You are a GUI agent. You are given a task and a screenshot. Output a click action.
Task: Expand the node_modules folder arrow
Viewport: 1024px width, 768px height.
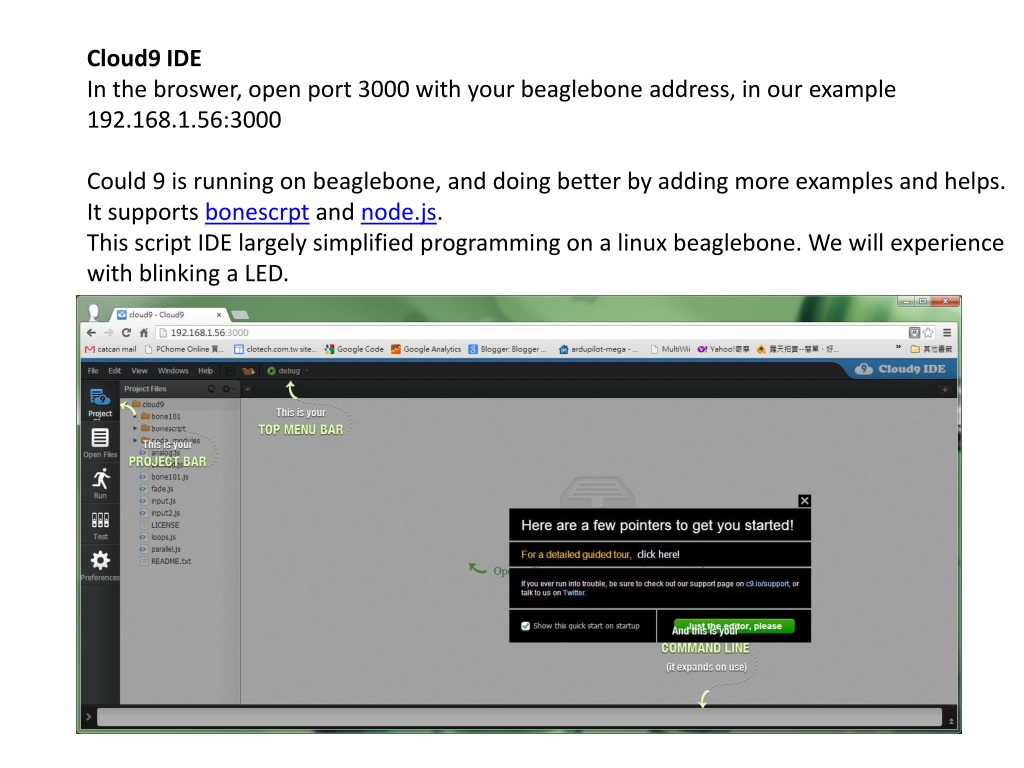135,440
